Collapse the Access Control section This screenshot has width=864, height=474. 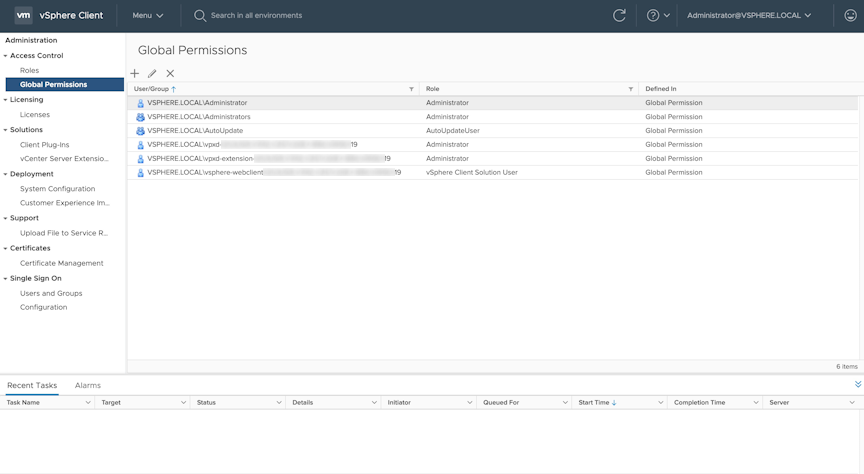click(x=6, y=56)
